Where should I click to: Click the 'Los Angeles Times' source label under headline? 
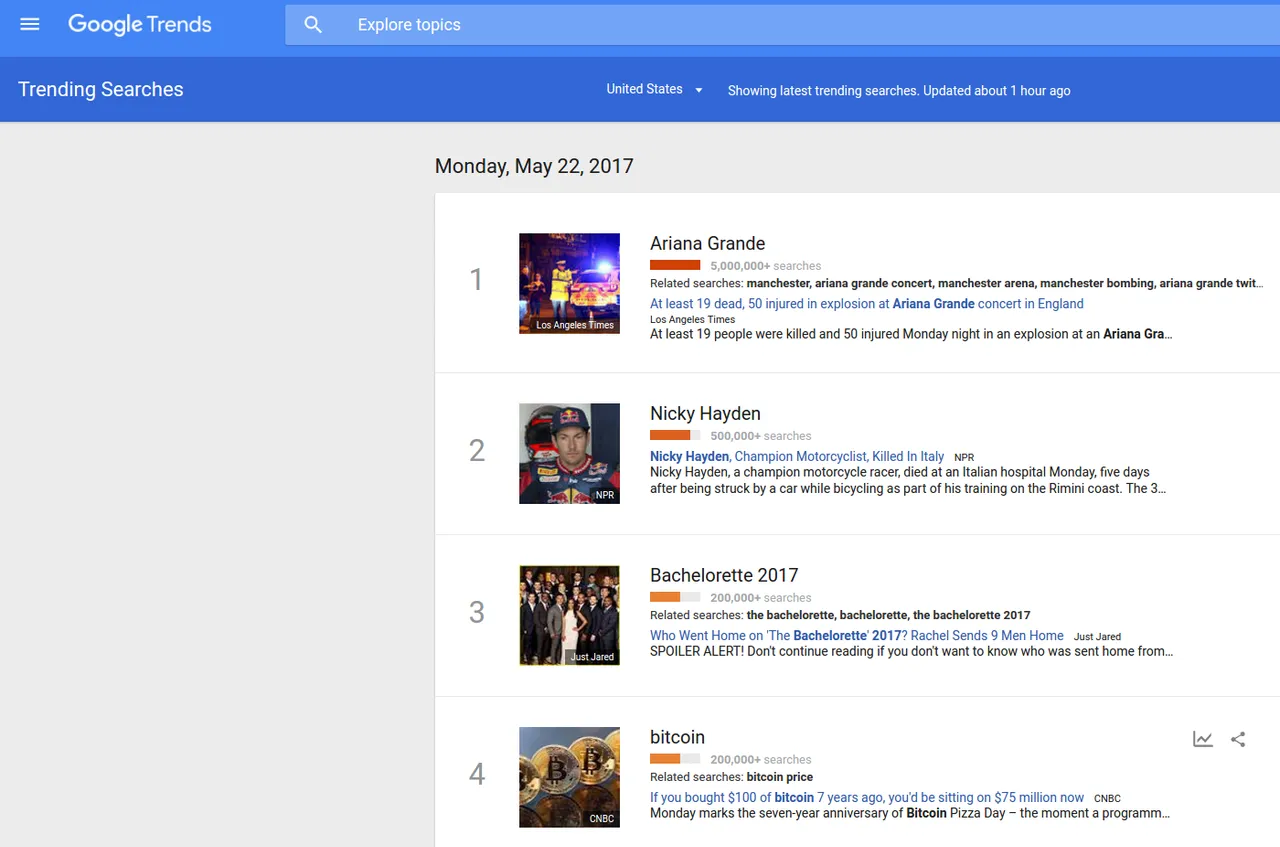pyautogui.click(x=692, y=320)
